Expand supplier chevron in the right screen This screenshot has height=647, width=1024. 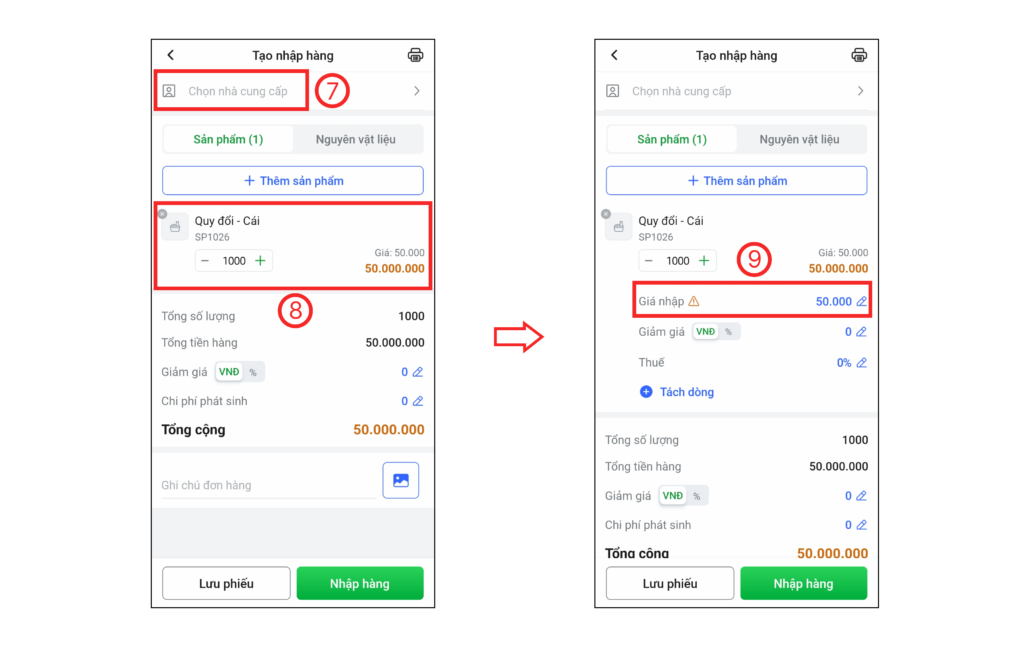[860, 91]
